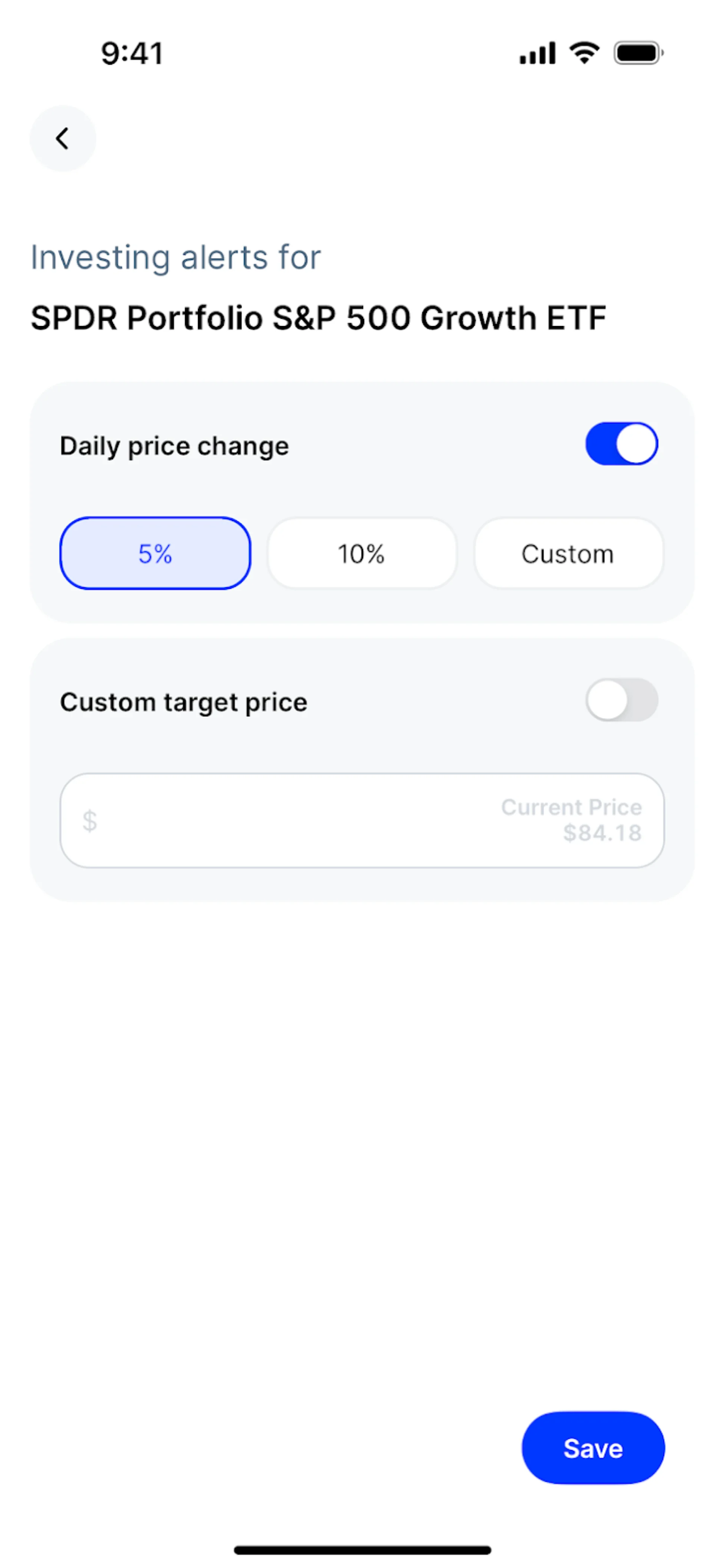Tap the back arrow button

(63, 139)
